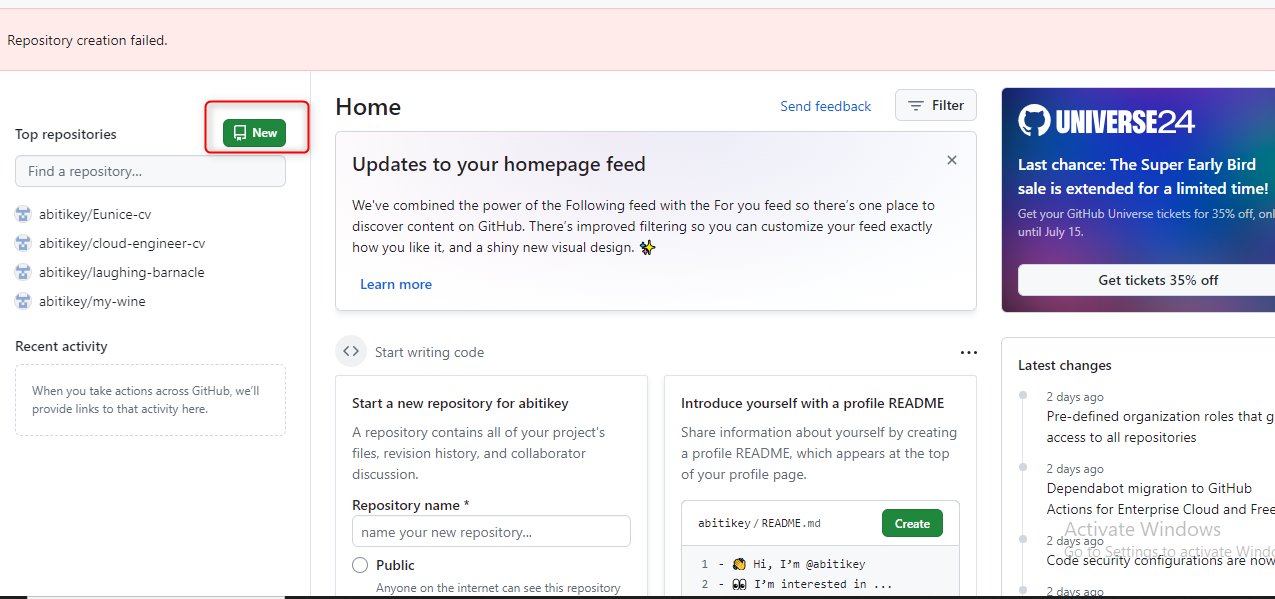Click the Learn more link

[396, 284]
